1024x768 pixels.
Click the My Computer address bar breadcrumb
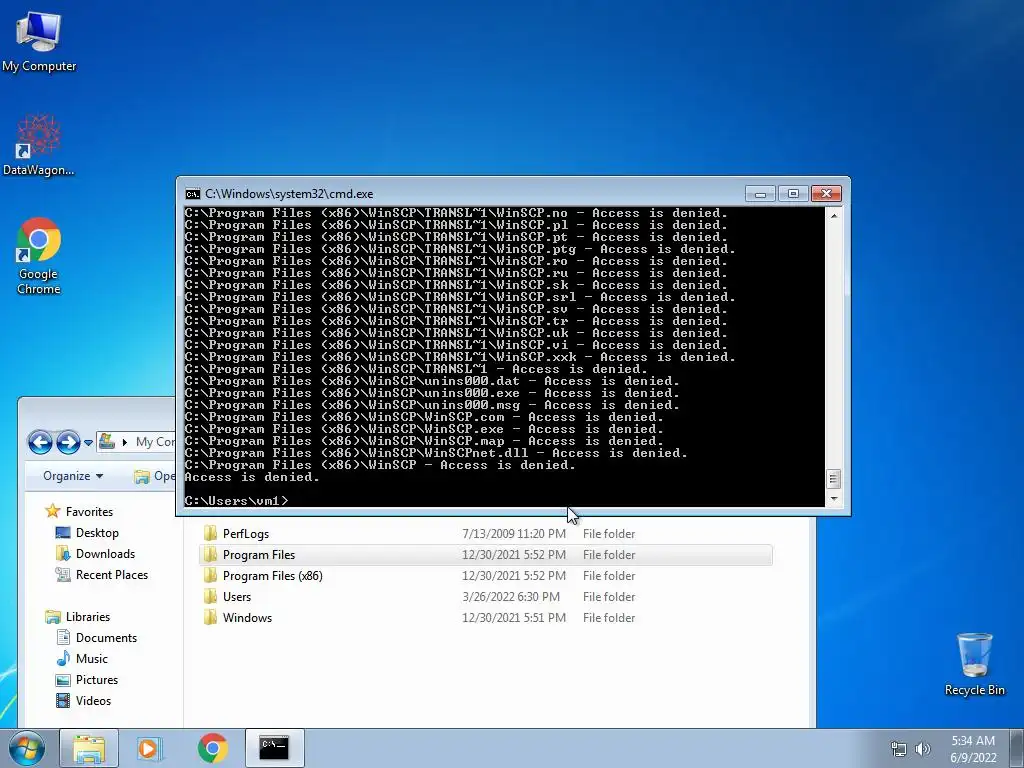coord(155,442)
